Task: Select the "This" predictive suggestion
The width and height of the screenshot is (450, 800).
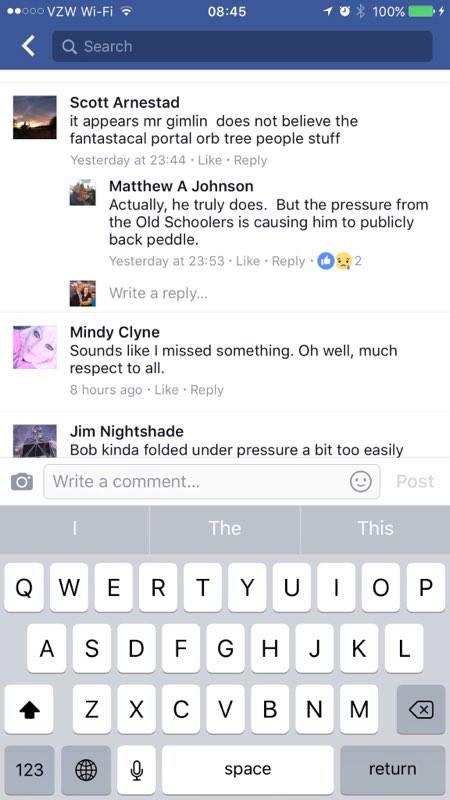Action: pyautogui.click(x=376, y=529)
